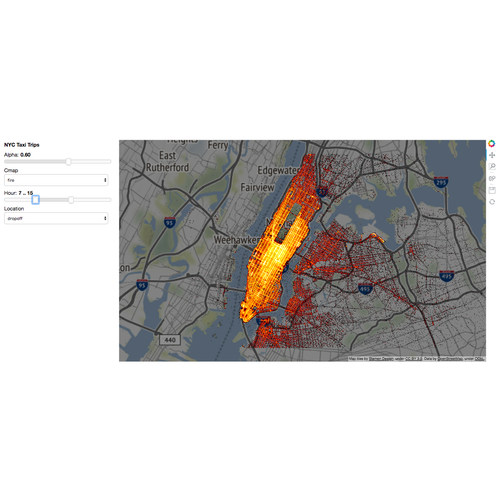The height and width of the screenshot is (500, 500).
Task: Click the Weehawken label on the map
Action: (236, 240)
